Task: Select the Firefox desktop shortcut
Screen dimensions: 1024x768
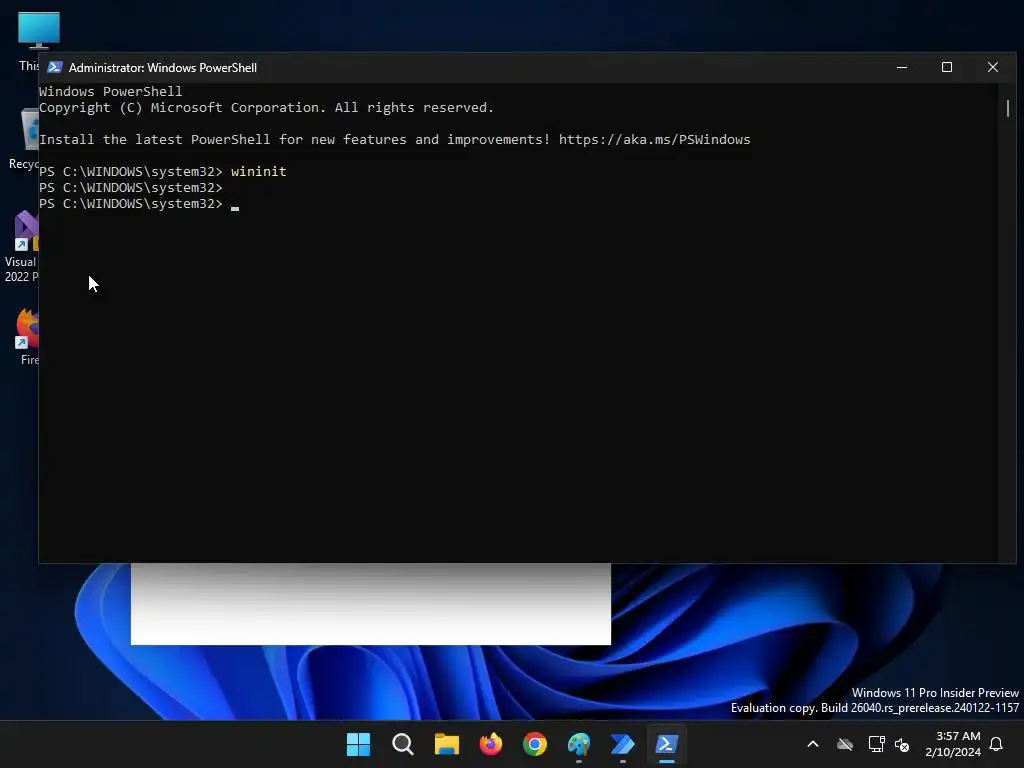Action: pyautogui.click(x=27, y=336)
